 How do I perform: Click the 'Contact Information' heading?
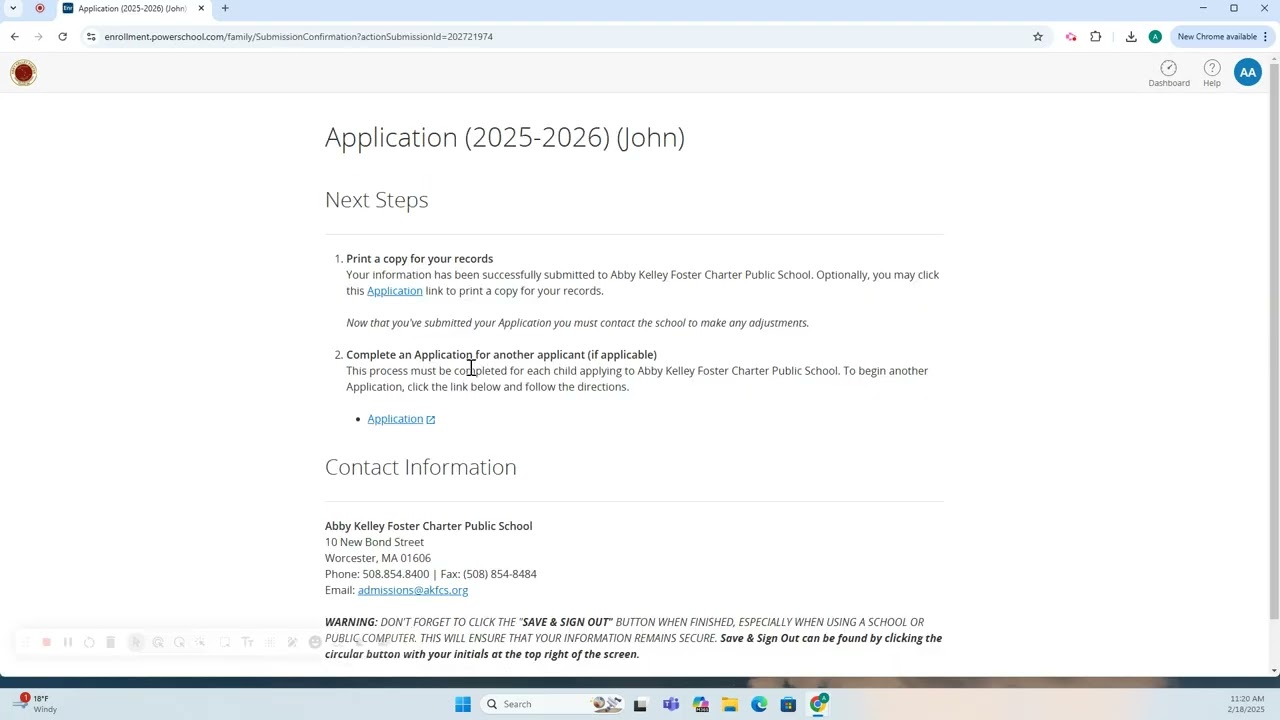point(420,467)
